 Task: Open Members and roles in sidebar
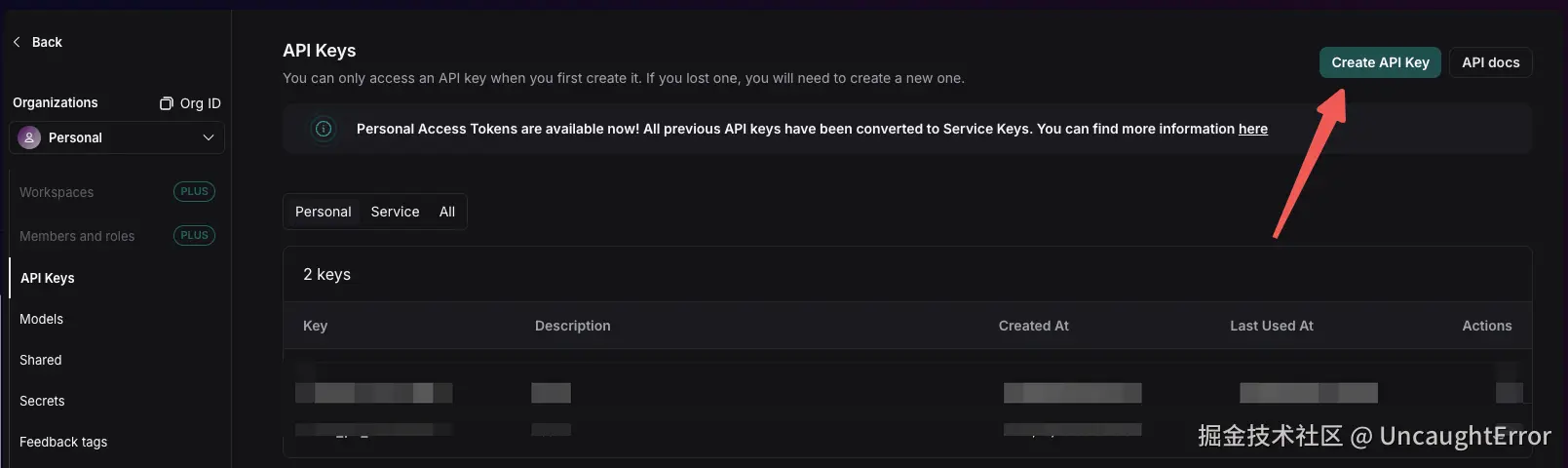tap(77, 236)
